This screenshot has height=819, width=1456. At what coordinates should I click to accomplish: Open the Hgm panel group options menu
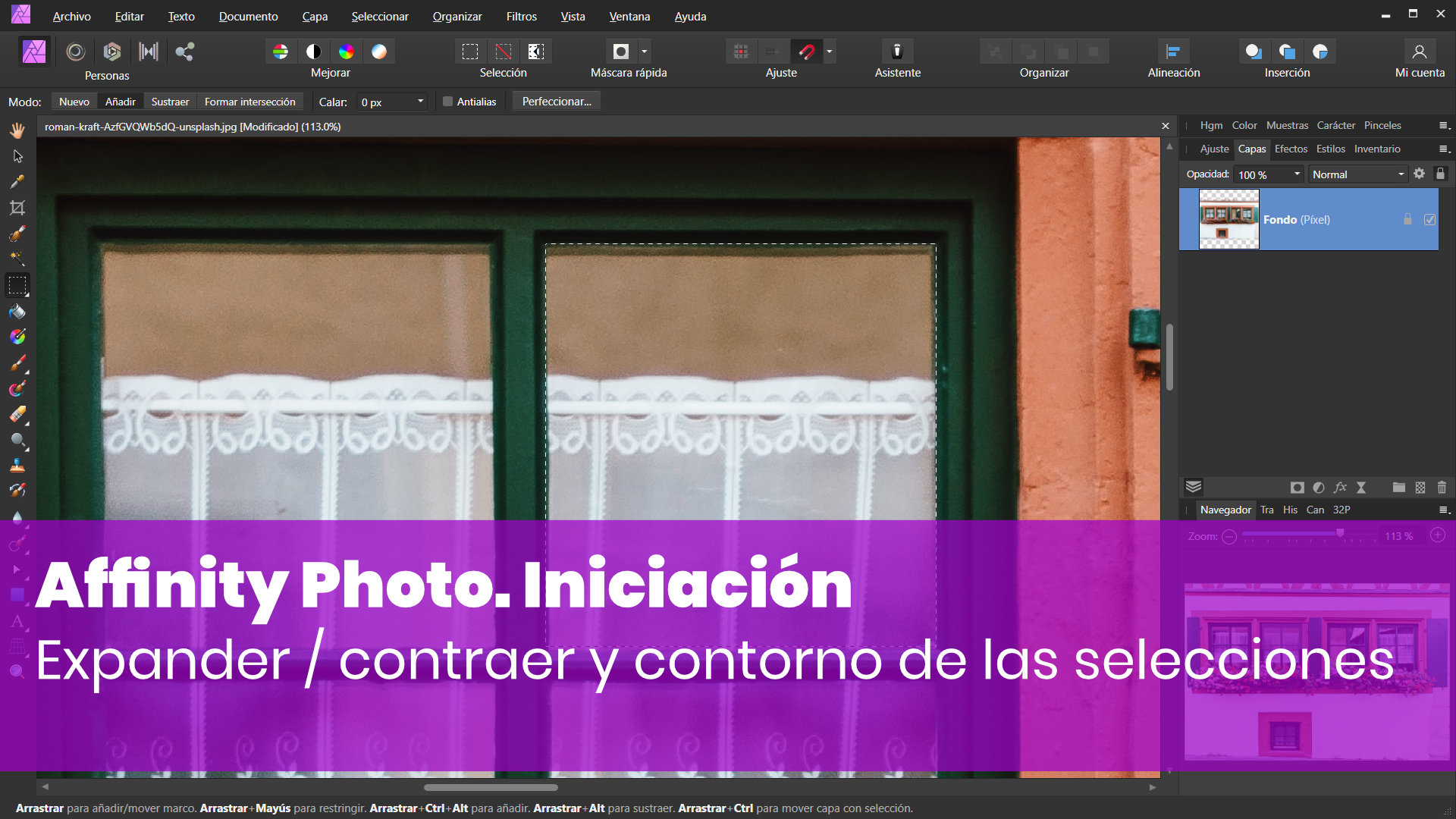[1444, 126]
